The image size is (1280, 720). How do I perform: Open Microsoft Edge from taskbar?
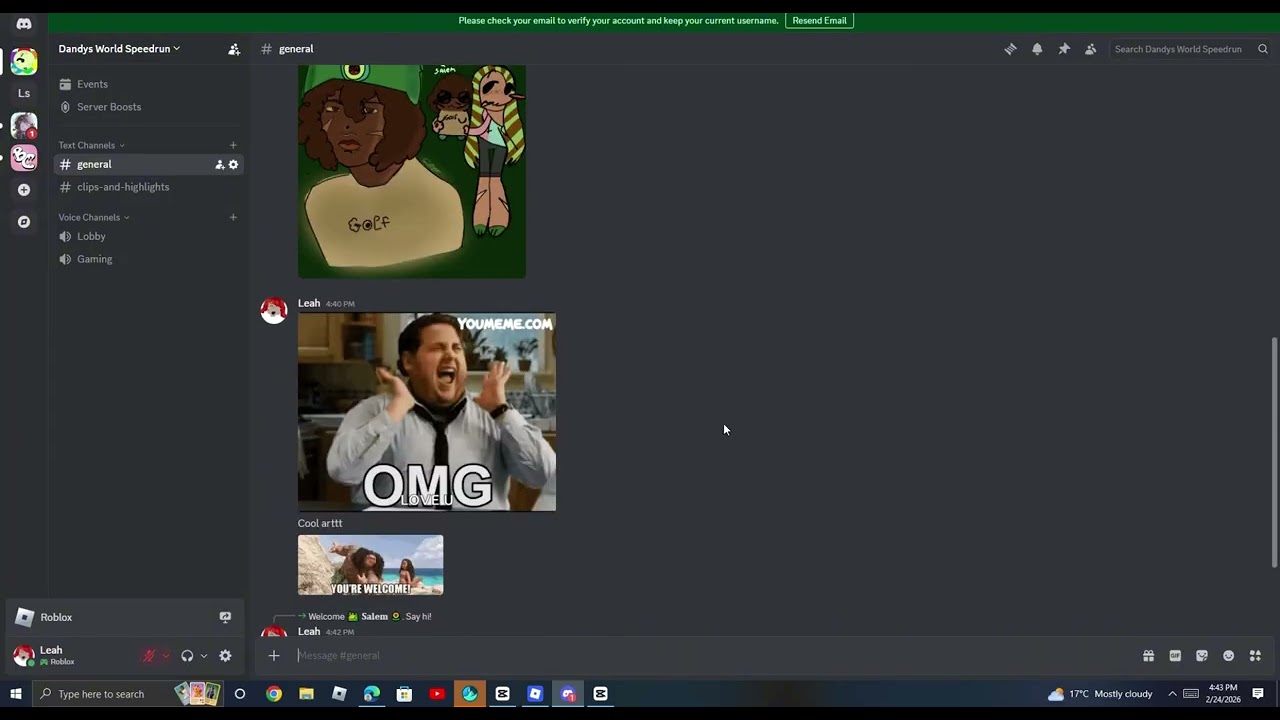click(x=372, y=694)
